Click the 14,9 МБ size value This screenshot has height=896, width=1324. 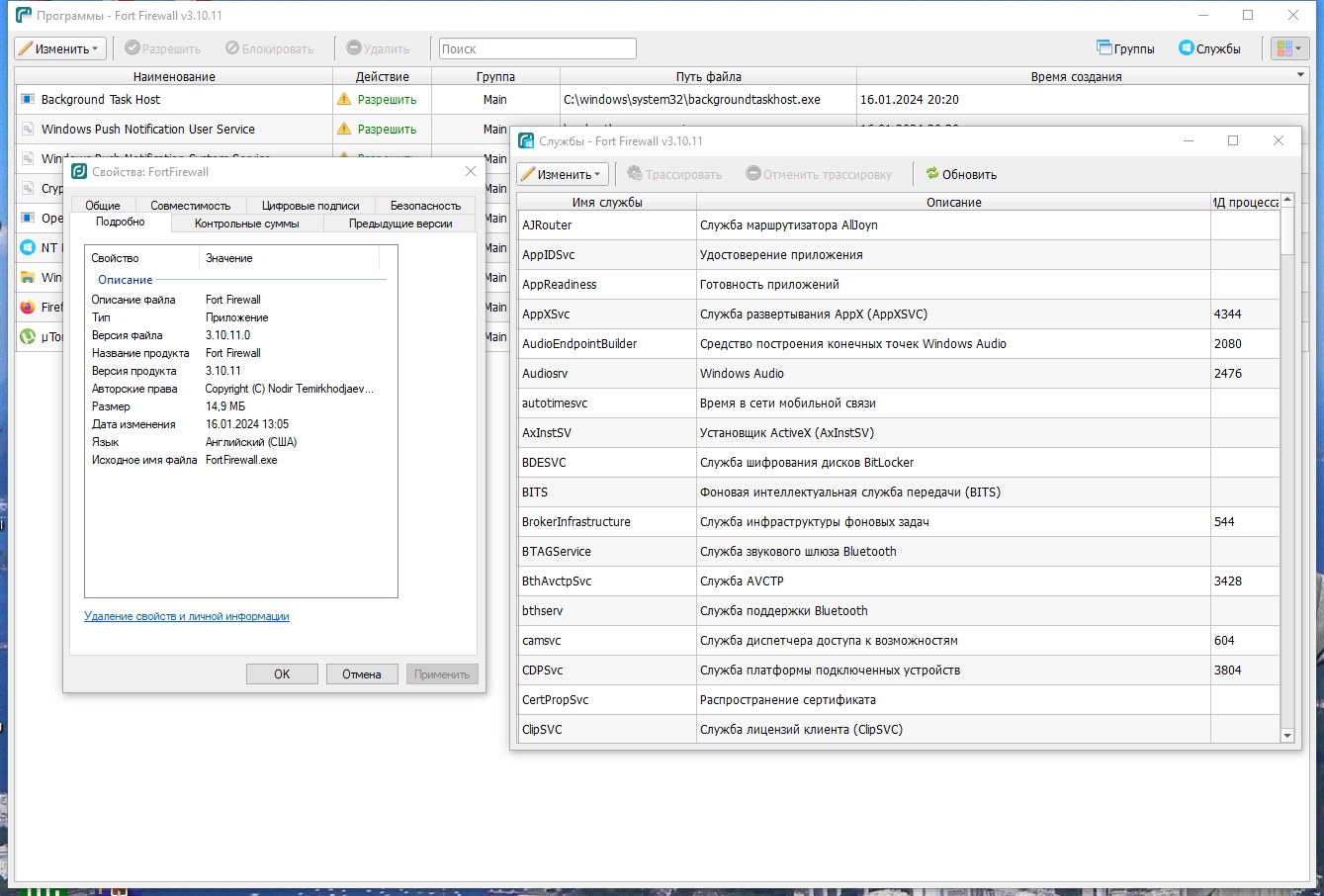tap(225, 406)
